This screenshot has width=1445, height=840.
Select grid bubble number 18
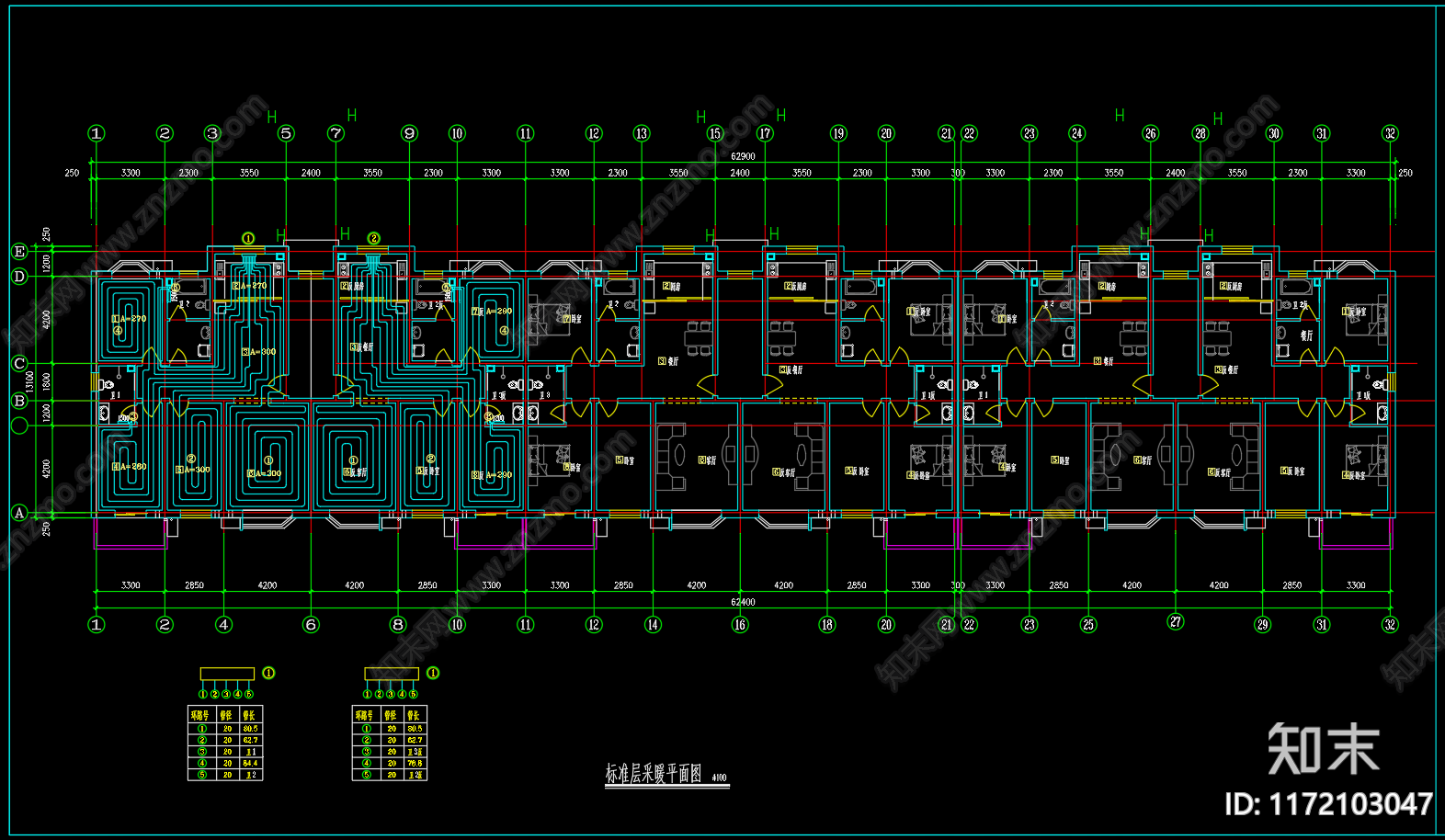(827, 625)
